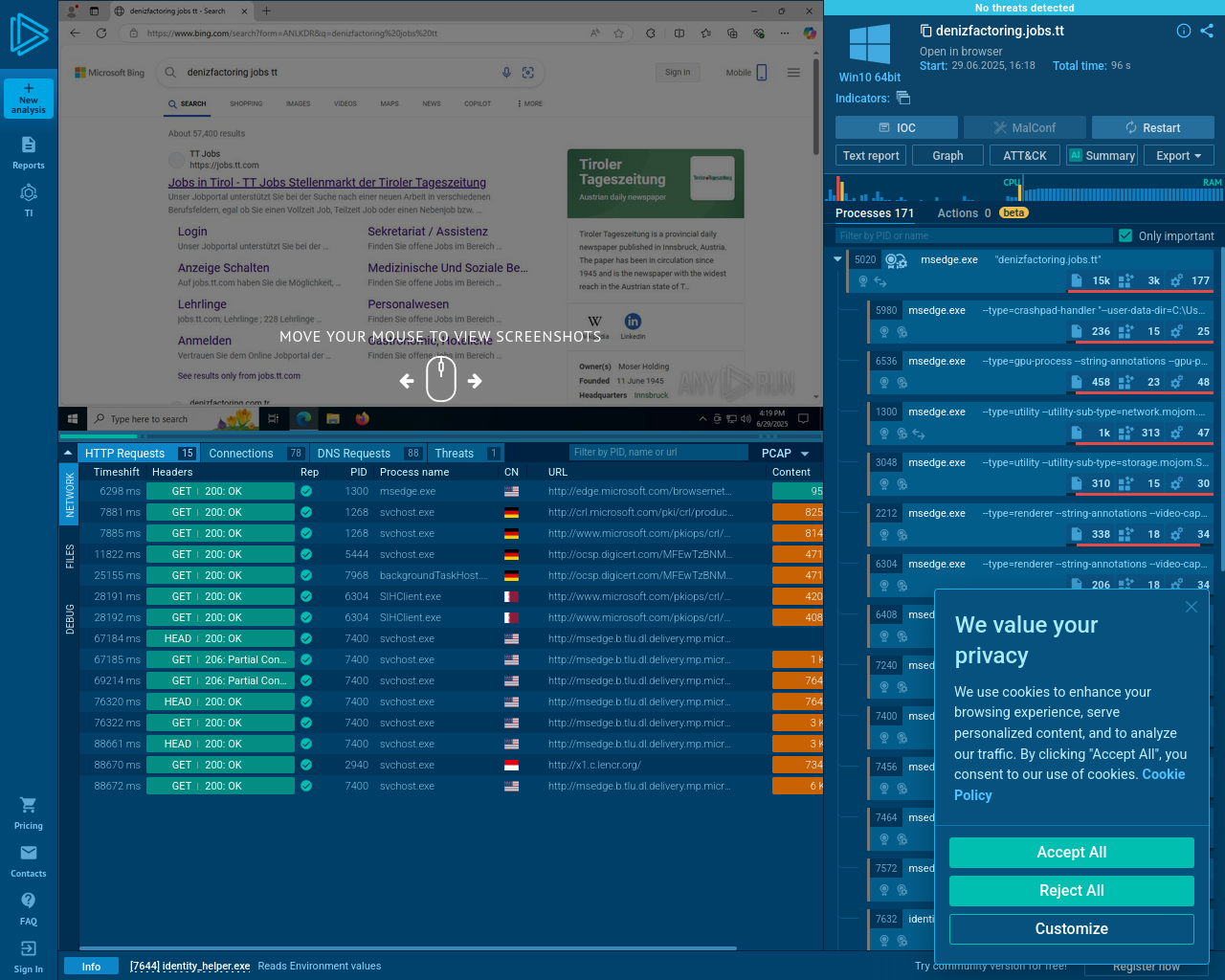The width and height of the screenshot is (1225, 980).
Task: Open the TI threat intelligence page
Action: click(x=29, y=200)
